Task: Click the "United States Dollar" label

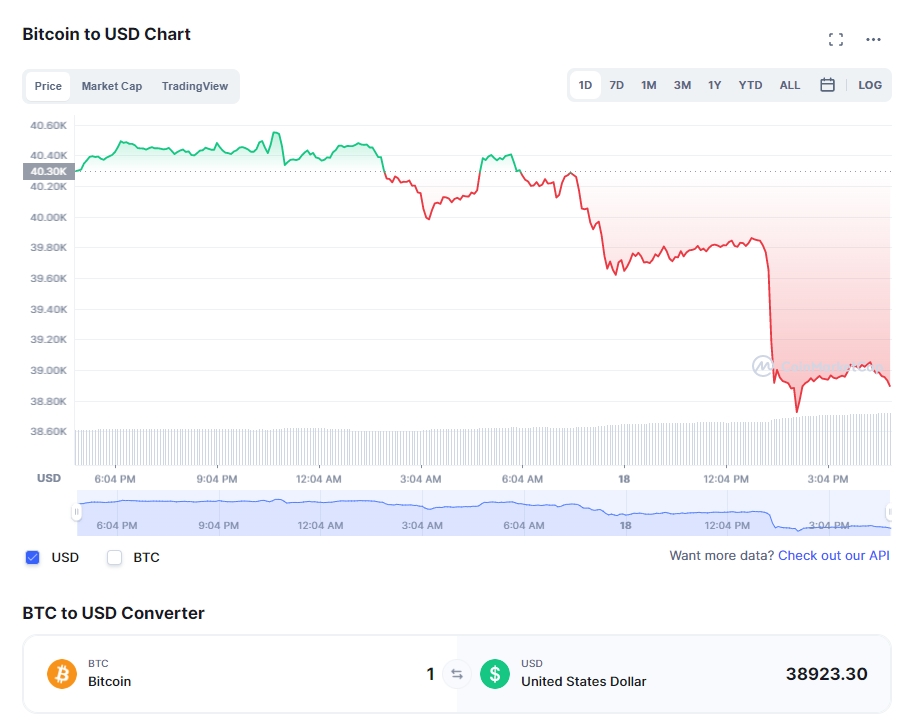Action: (583, 682)
